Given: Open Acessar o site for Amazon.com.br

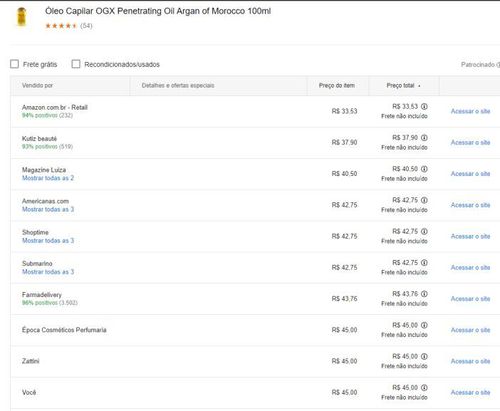Looking at the screenshot, I should pyautogui.click(x=470, y=111).
